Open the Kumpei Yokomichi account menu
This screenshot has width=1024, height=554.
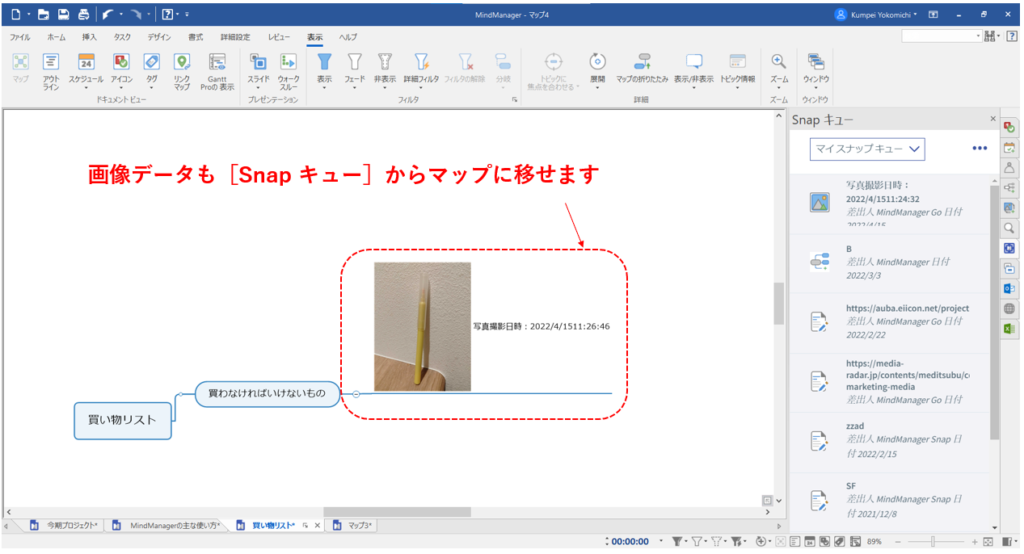(876, 14)
